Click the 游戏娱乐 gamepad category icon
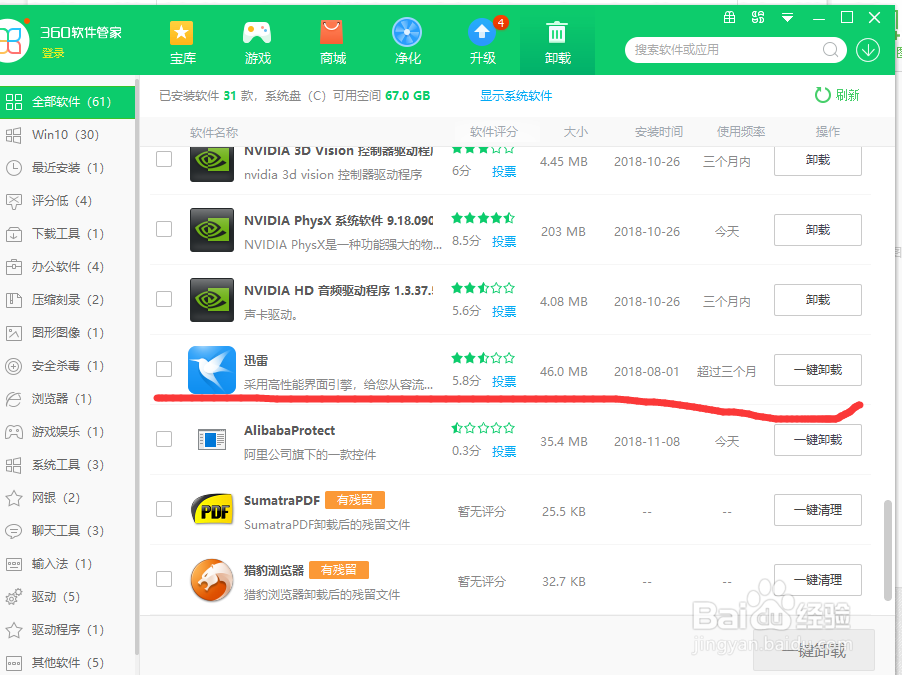This screenshot has width=902, height=675. (x=14, y=432)
